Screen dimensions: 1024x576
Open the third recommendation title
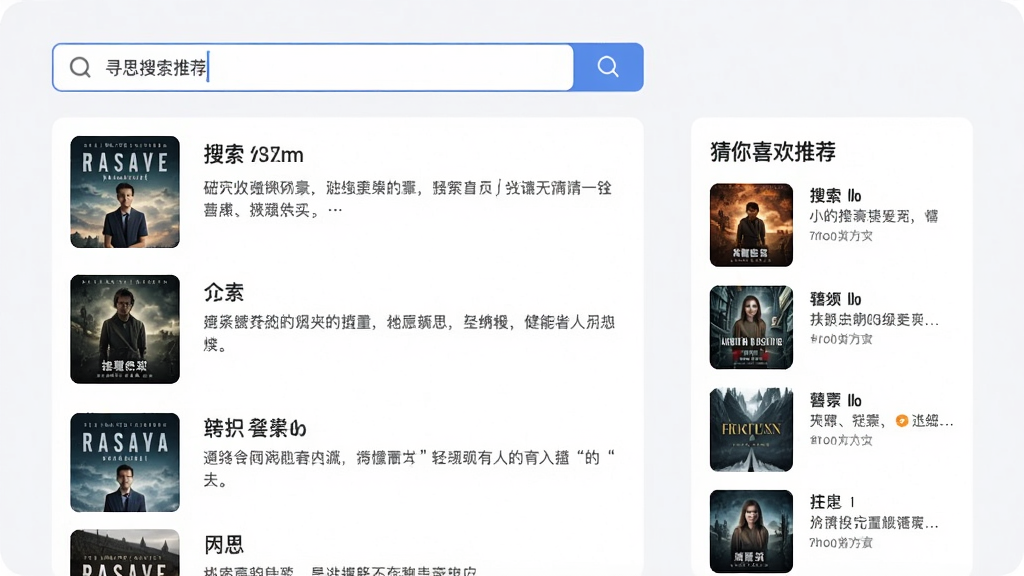[835, 400]
